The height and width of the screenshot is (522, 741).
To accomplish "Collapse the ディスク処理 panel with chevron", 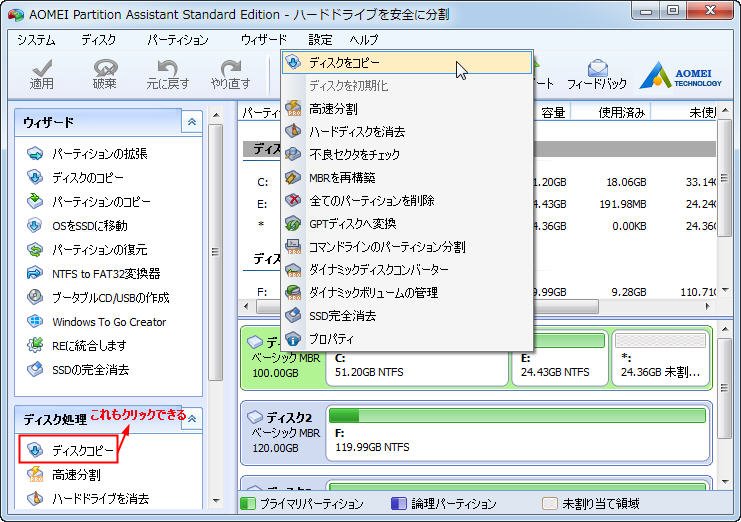I will tap(192, 419).
